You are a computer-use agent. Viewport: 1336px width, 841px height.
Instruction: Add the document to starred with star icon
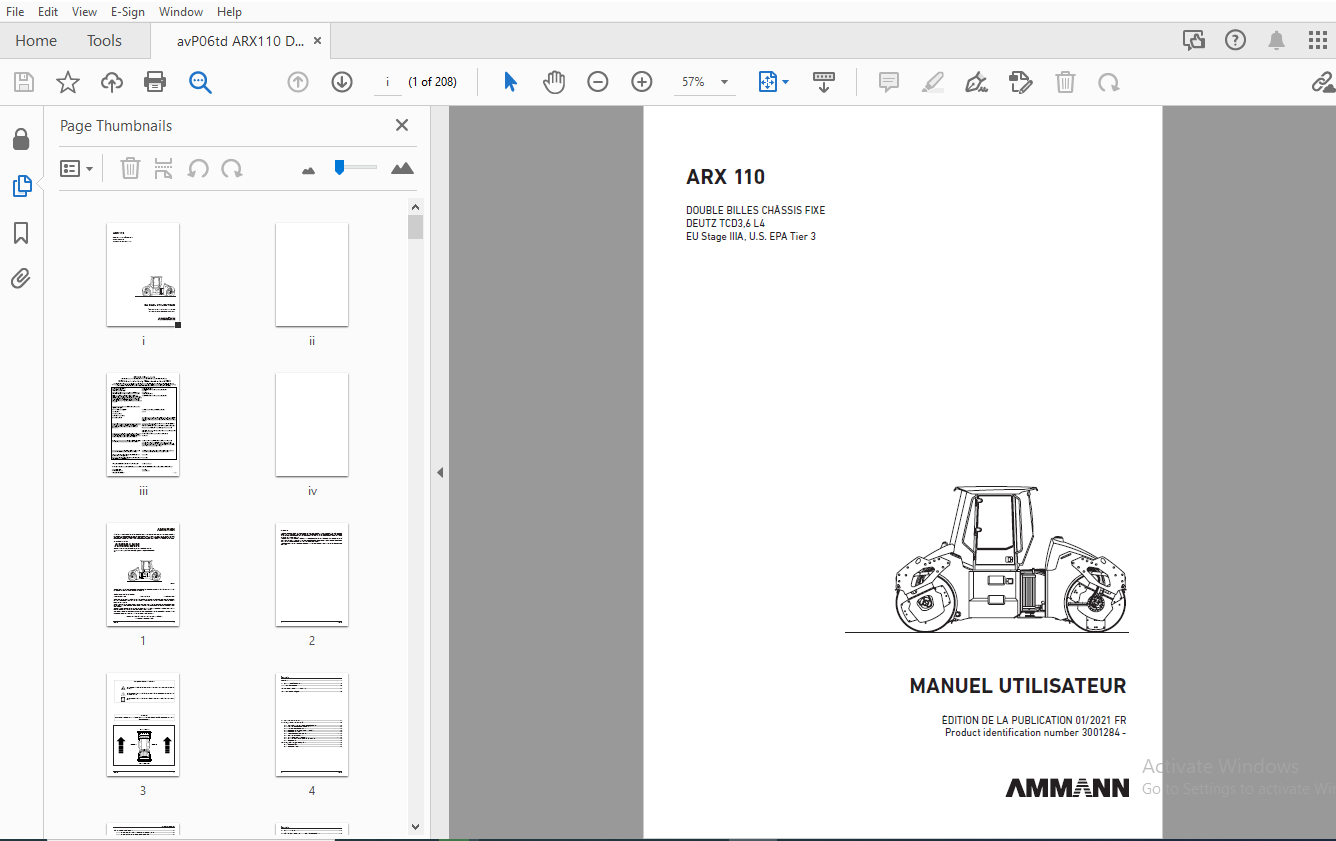(67, 82)
